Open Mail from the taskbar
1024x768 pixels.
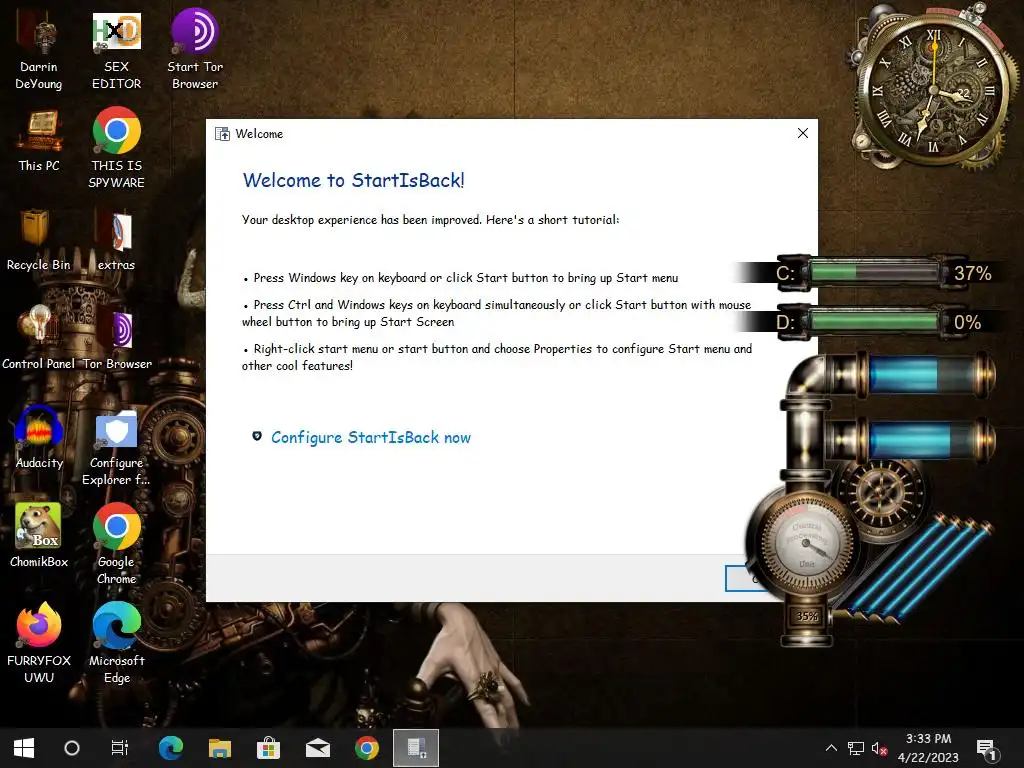pos(318,748)
